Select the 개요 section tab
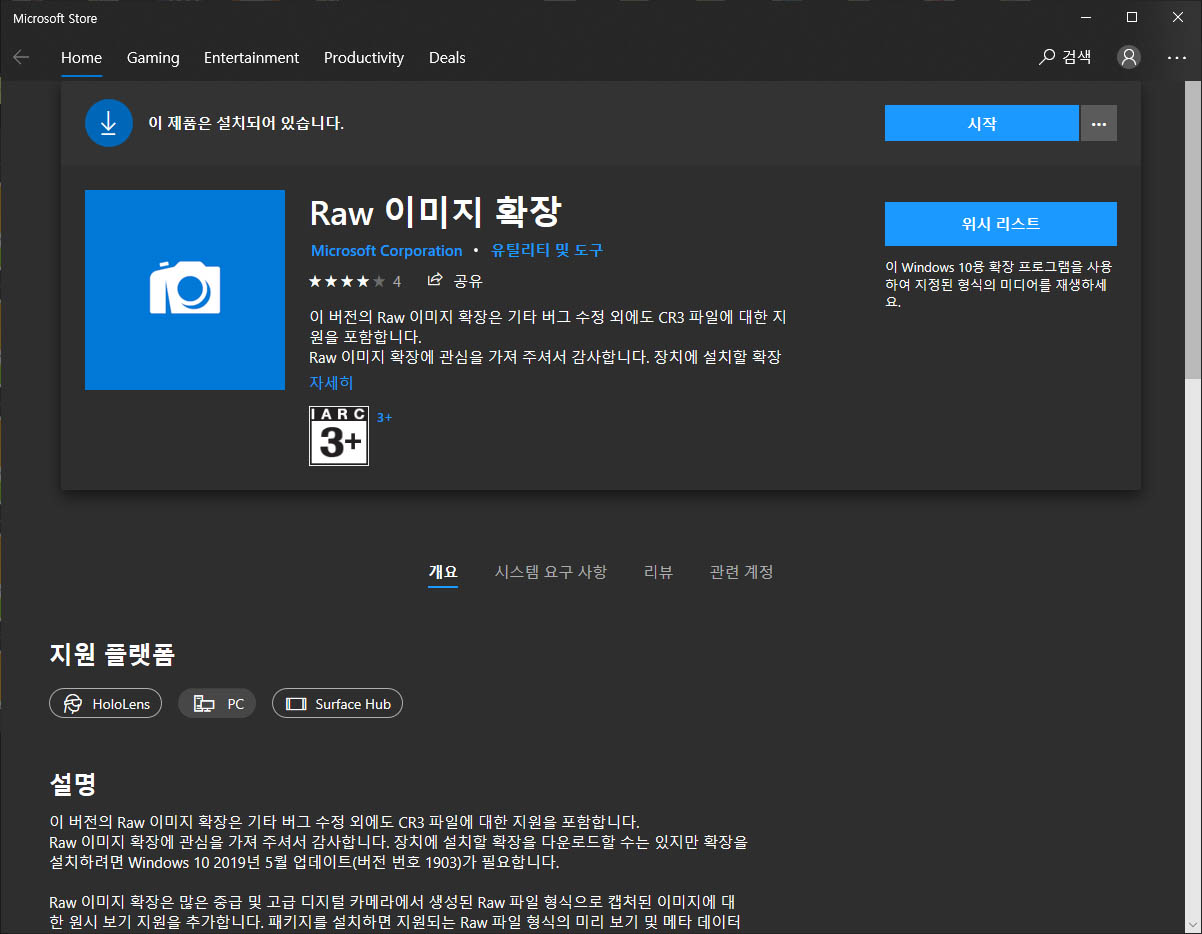The image size is (1202, 934). point(443,572)
